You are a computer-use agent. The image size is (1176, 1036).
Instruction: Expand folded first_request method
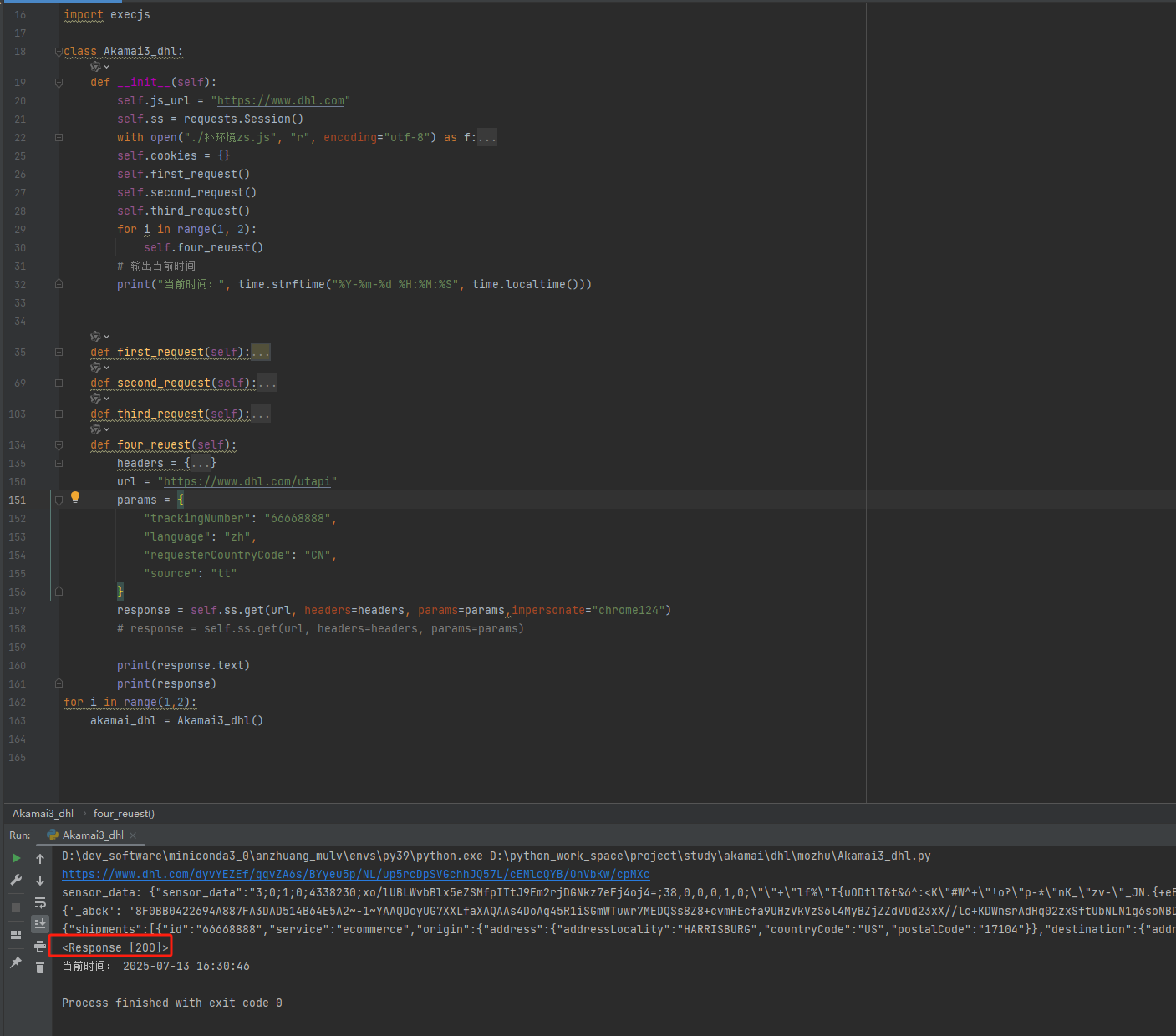[59, 353]
